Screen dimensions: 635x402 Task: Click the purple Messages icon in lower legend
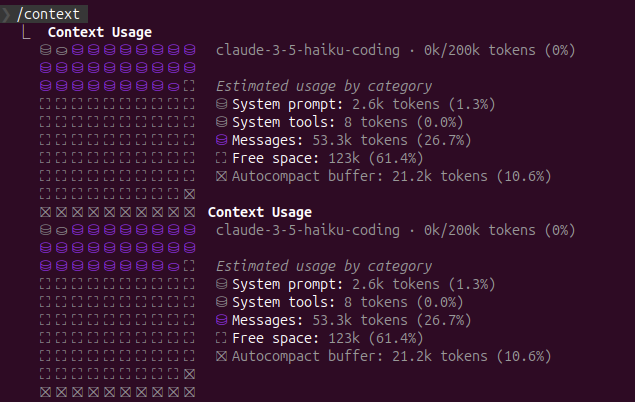pos(222,320)
